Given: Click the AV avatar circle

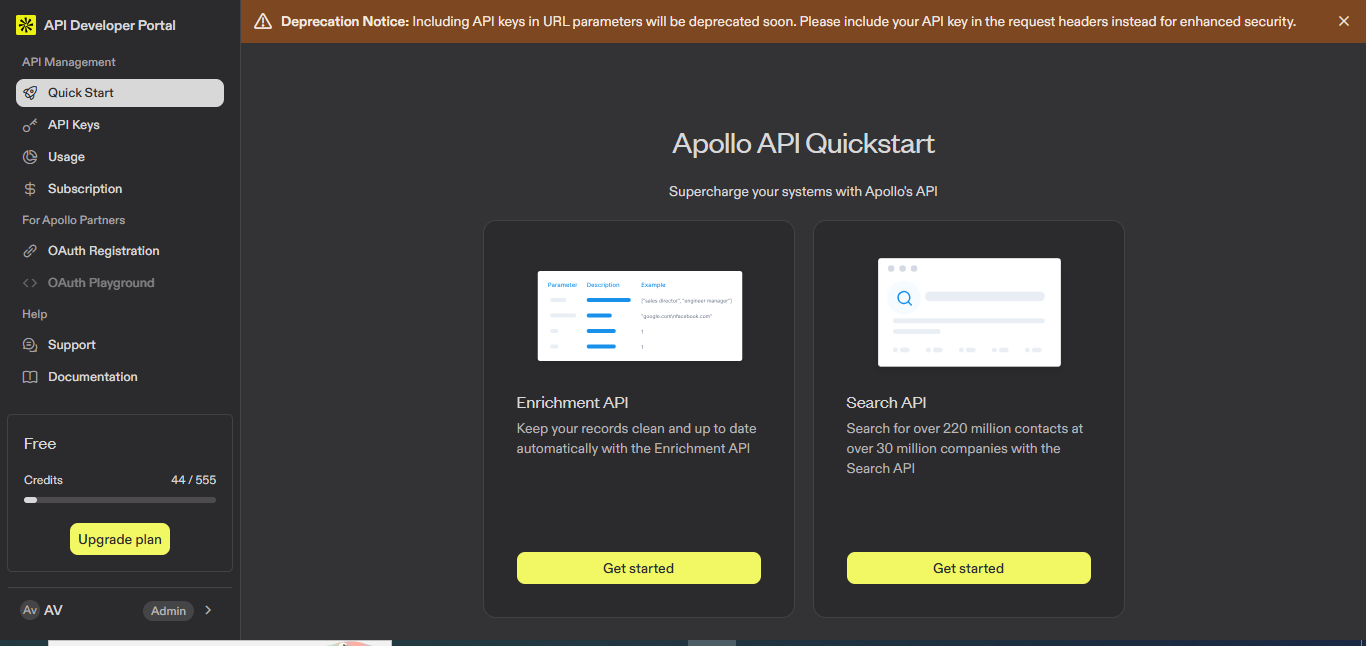Looking at the screenshot, I should pos(30,610).
